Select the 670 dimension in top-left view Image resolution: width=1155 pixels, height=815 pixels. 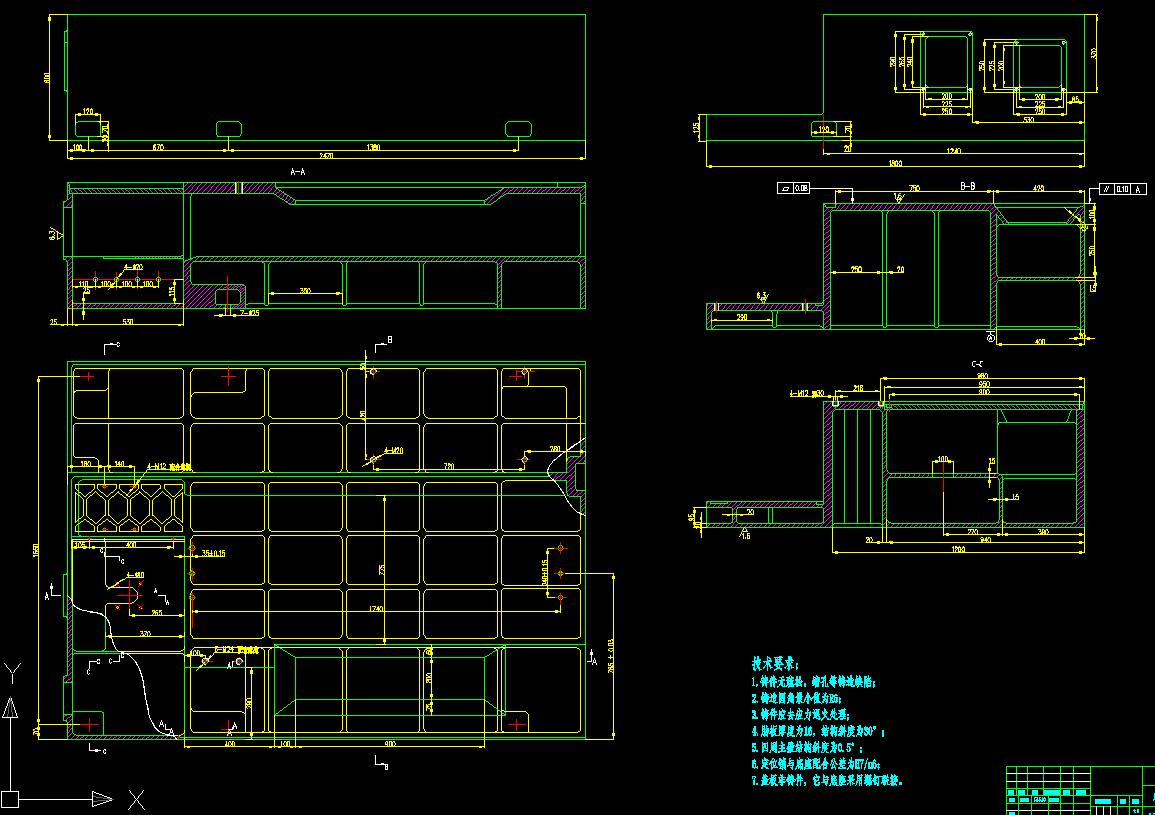[158, 147]
